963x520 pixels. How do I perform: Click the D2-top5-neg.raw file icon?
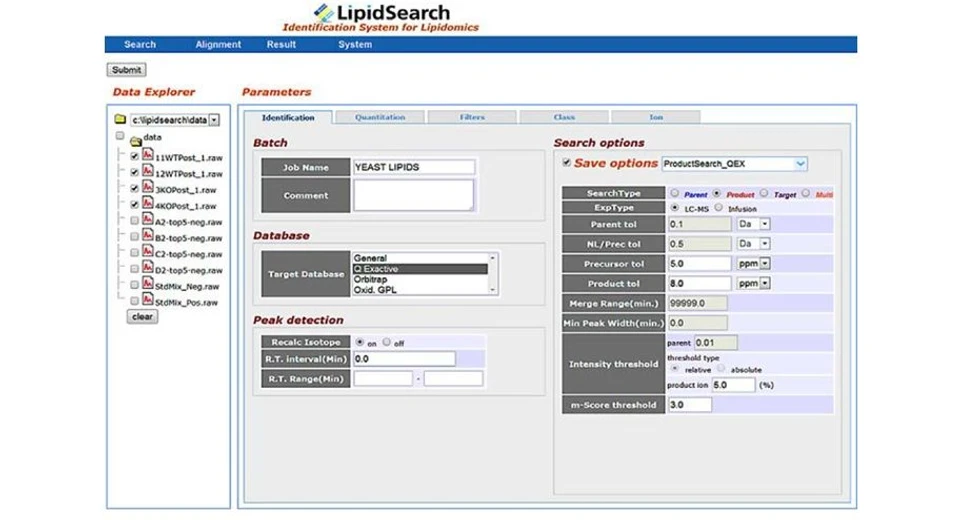pyautogui.click(x=147, y=266)
